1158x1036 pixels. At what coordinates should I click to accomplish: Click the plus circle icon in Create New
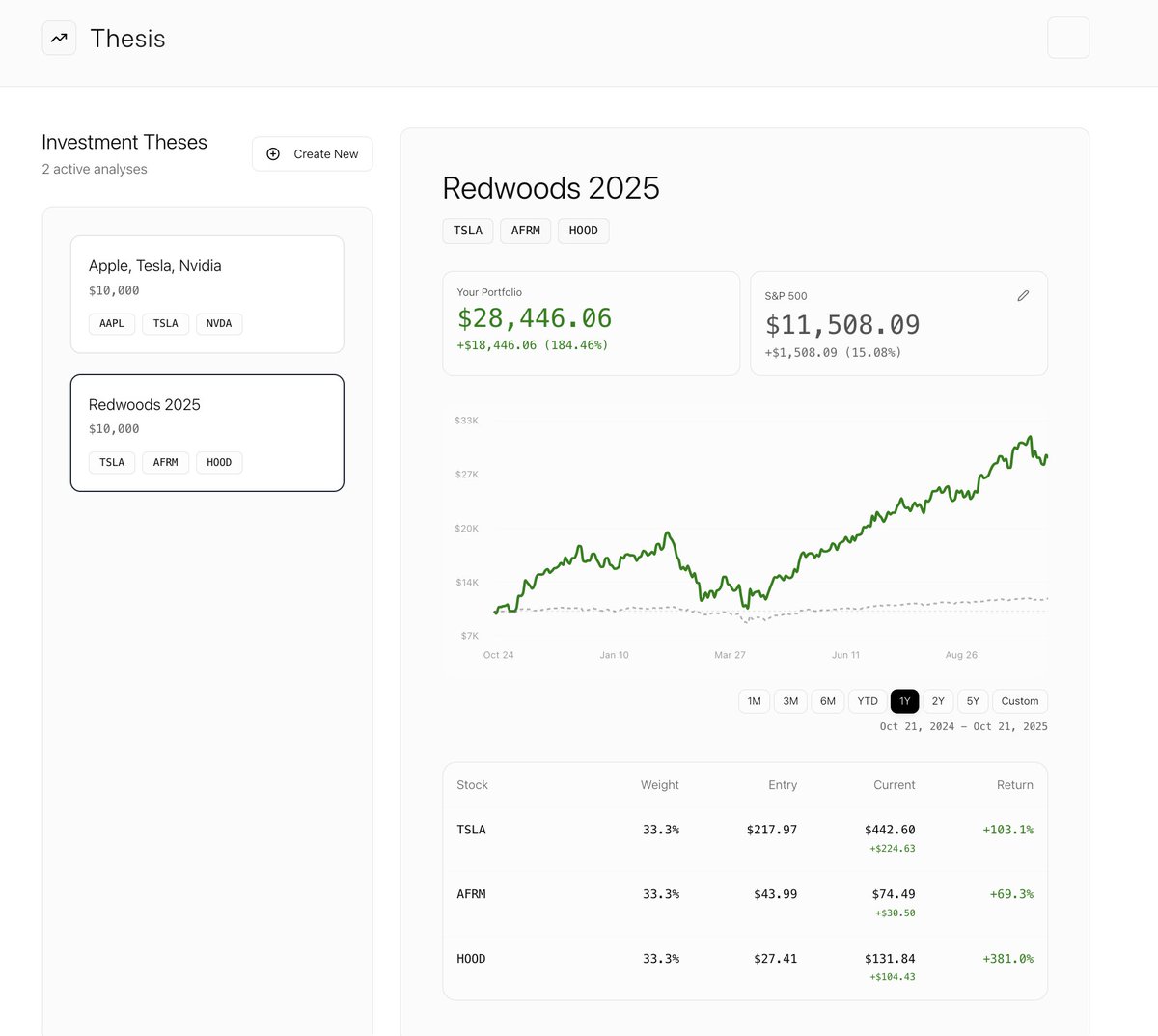(x=273, y=154)
